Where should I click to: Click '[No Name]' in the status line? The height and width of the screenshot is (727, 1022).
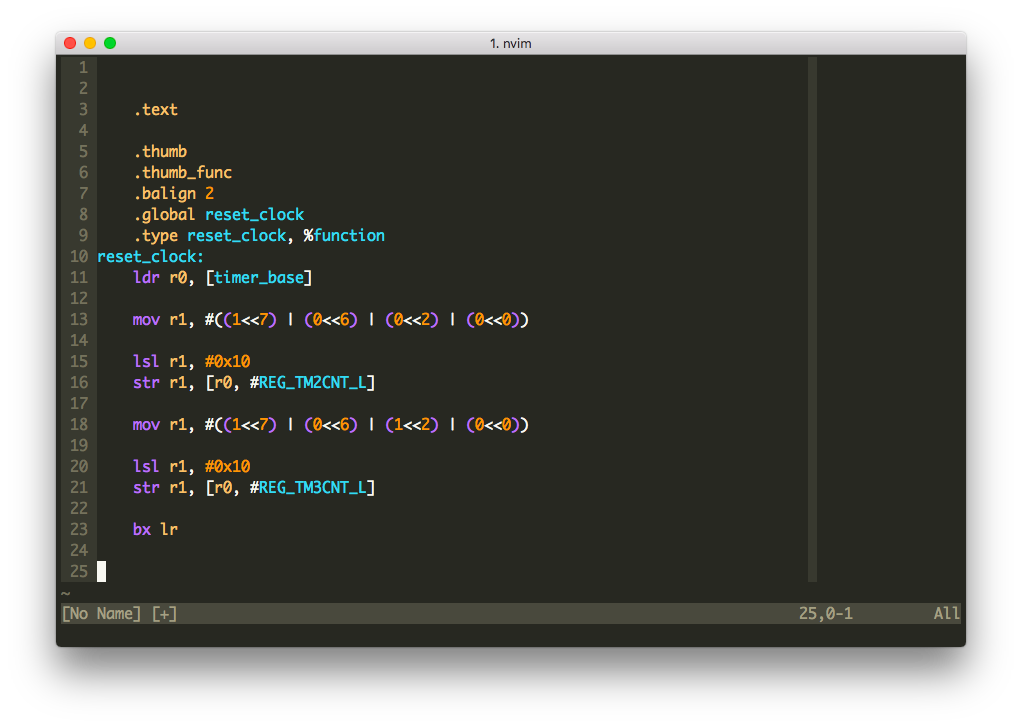pos(101,614)
